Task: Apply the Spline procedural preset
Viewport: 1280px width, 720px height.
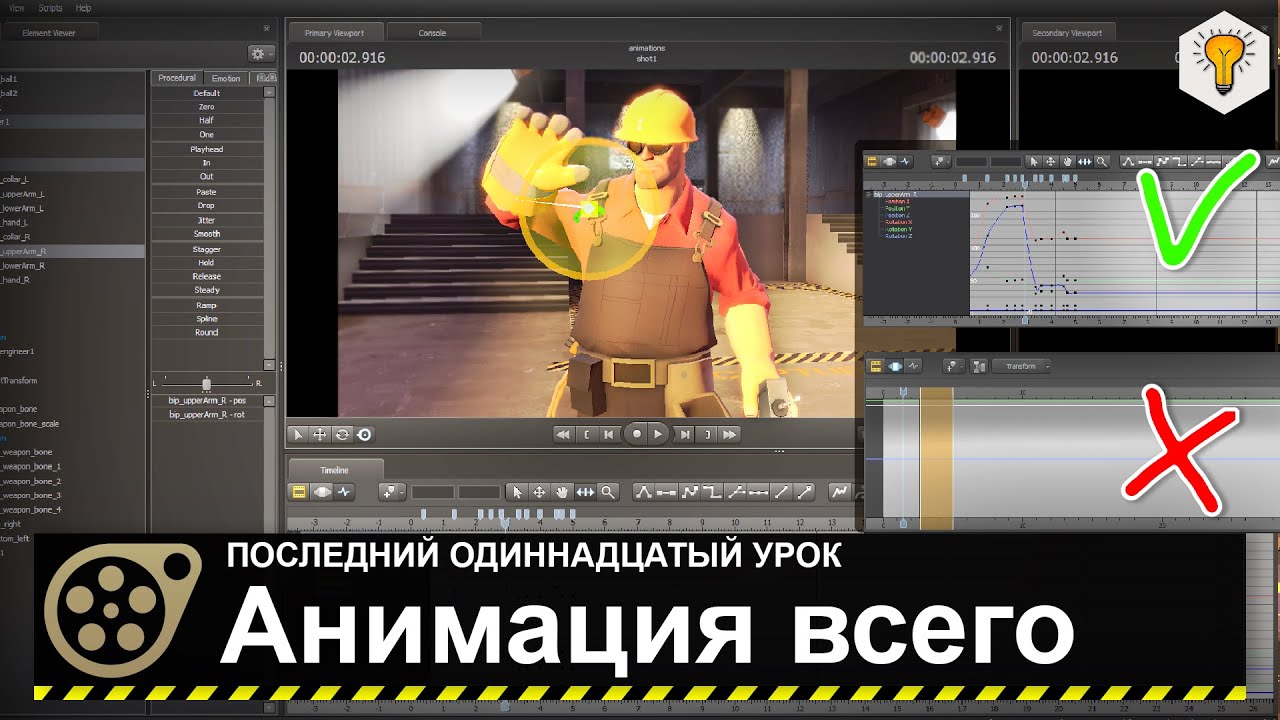Action: (206, 319)
